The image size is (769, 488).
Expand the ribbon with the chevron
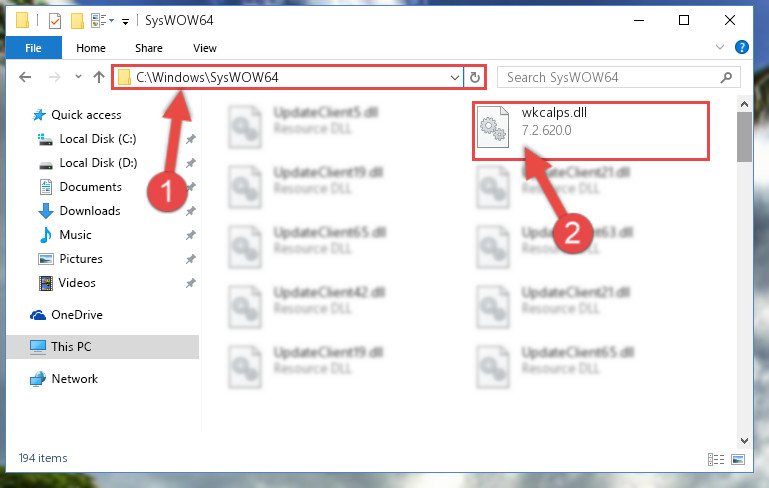(719, 47)
